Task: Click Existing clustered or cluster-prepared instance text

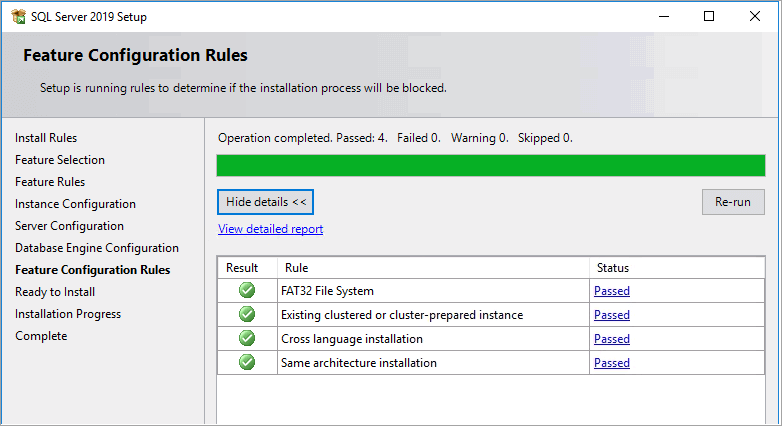Action: [402, 315]
